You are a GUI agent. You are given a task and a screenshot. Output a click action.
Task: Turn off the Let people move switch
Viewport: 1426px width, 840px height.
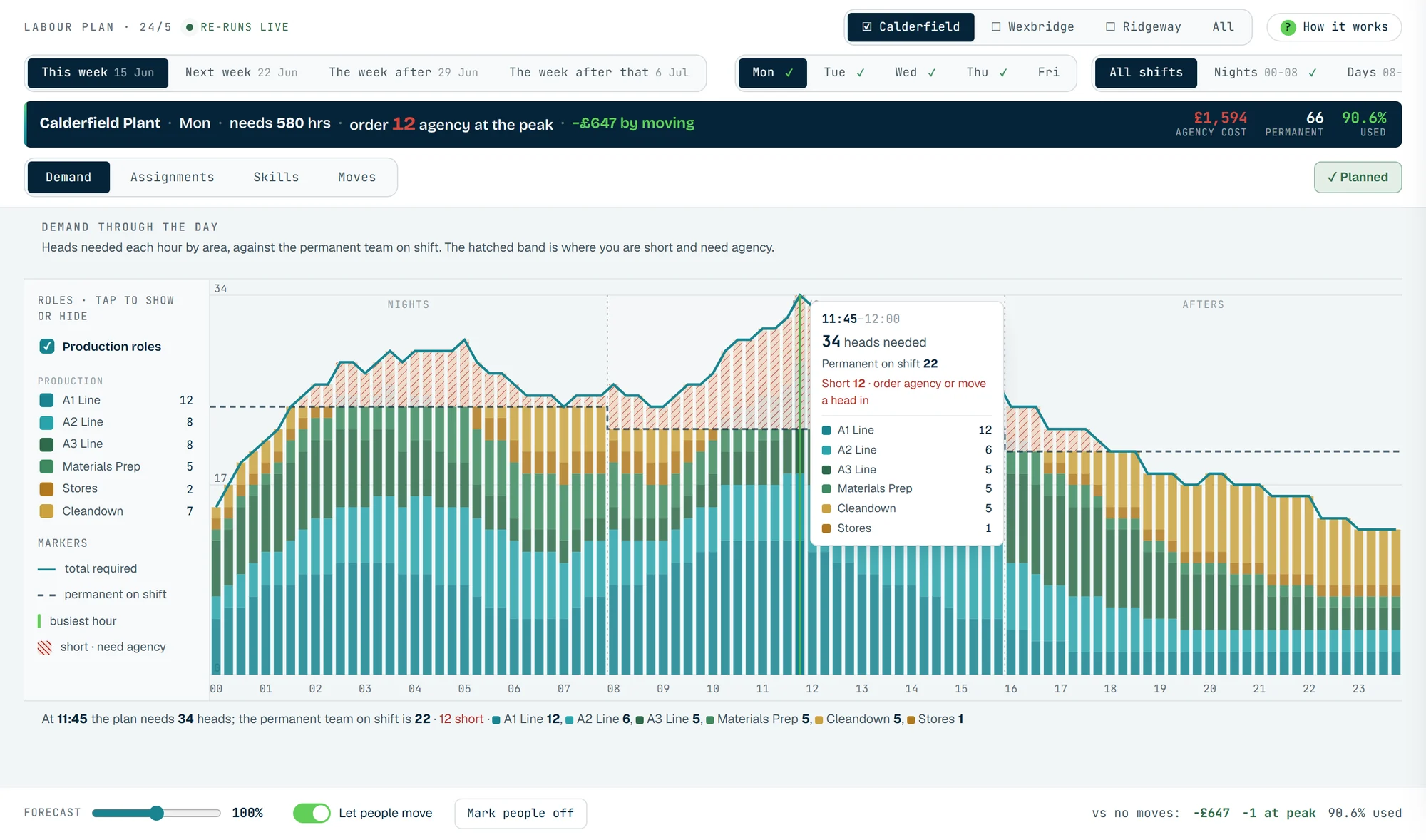(x=312, y=813)
